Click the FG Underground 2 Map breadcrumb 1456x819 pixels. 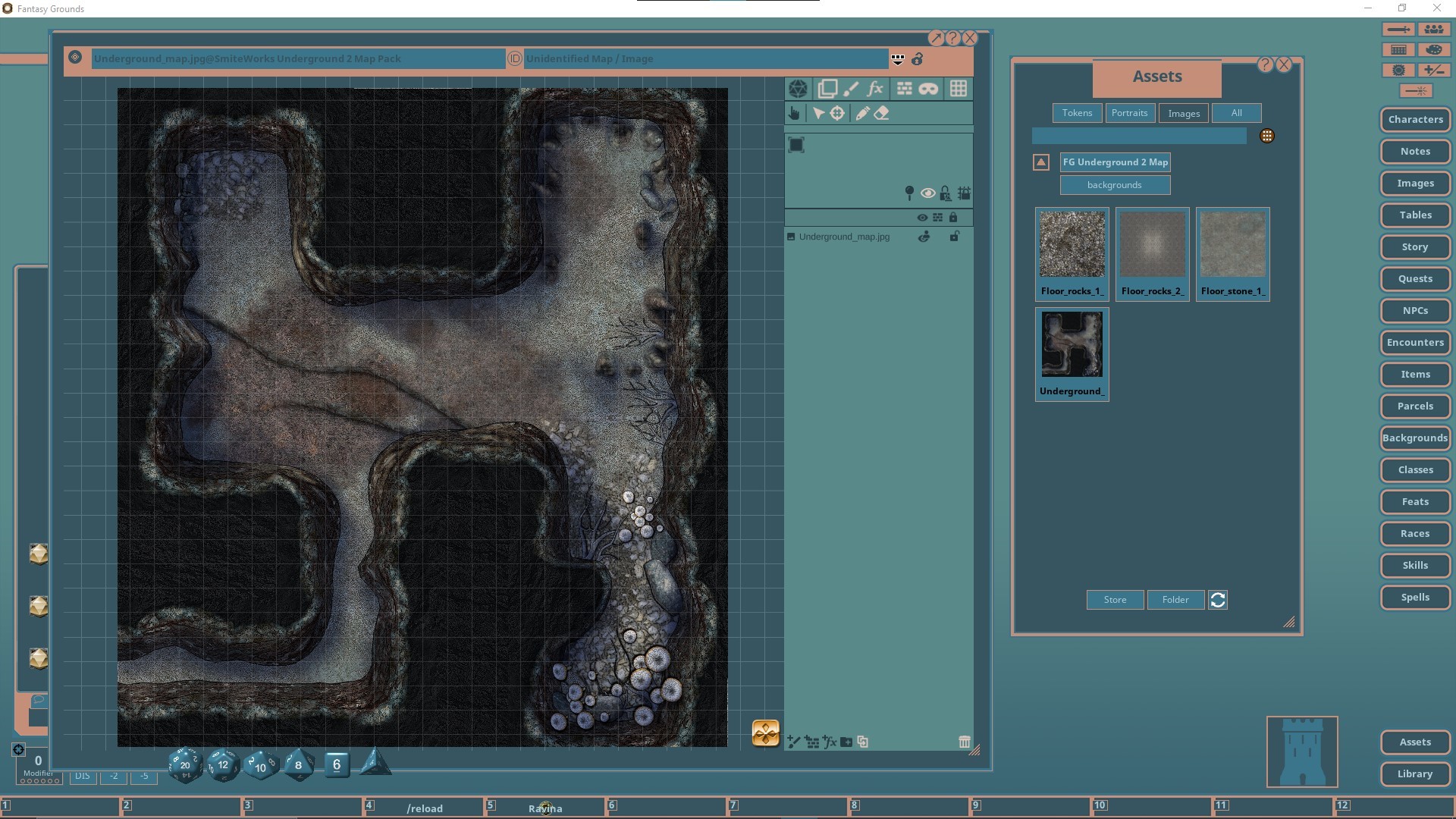1114,162
